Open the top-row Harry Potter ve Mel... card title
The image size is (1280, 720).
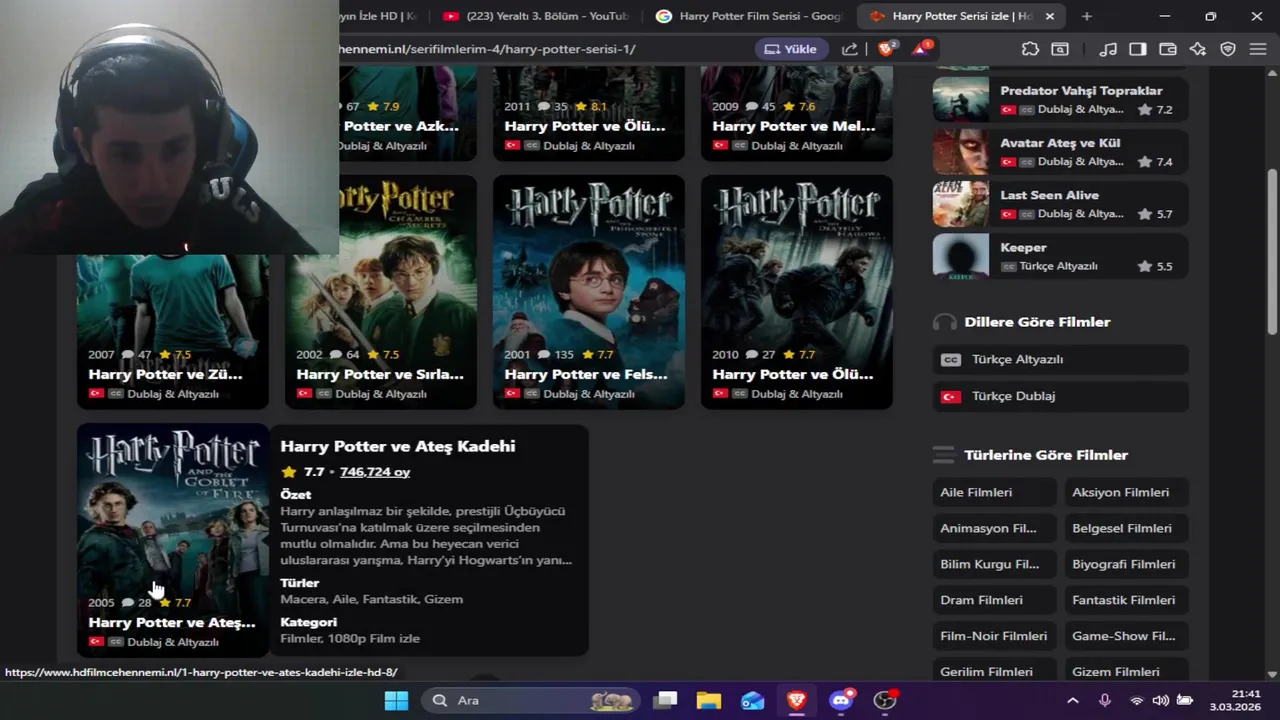[794, 126]
